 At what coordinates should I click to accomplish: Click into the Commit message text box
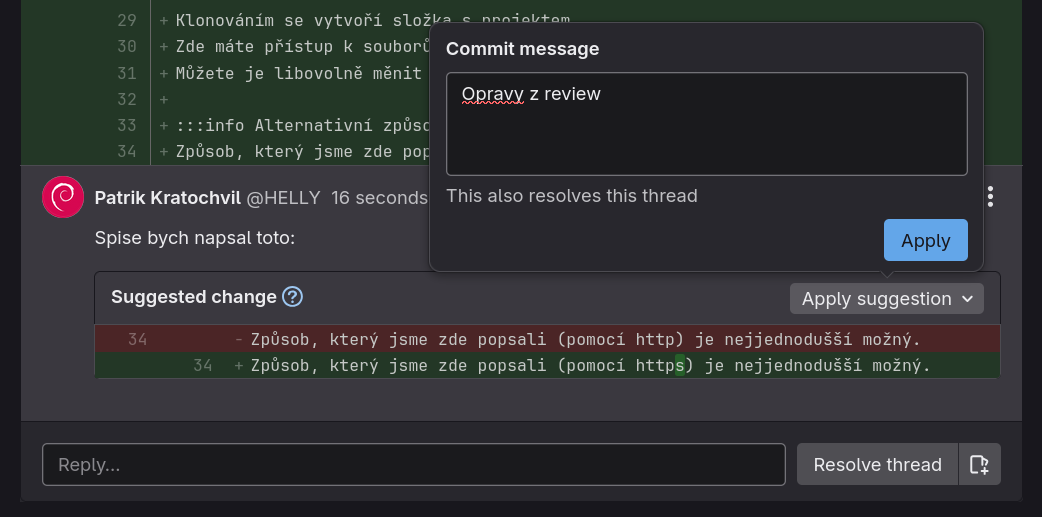[706, 124]
